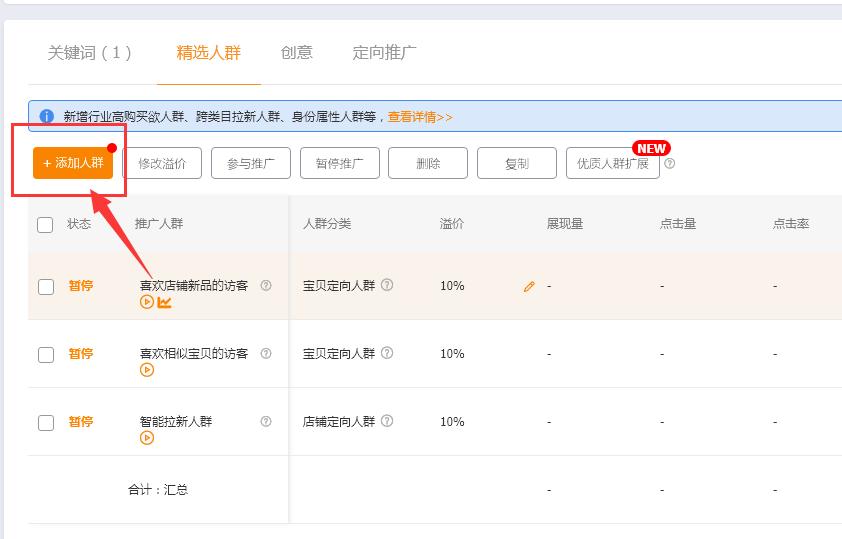Click the 暂停推广 button
The image size is (842, 539).
click(x=340, y=163)
